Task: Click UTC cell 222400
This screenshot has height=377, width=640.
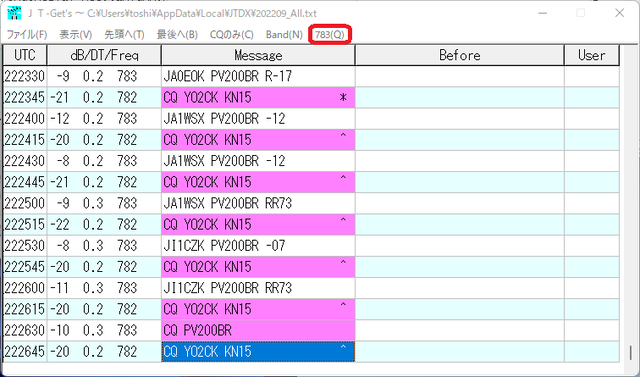Action: [x=25, y=119]
